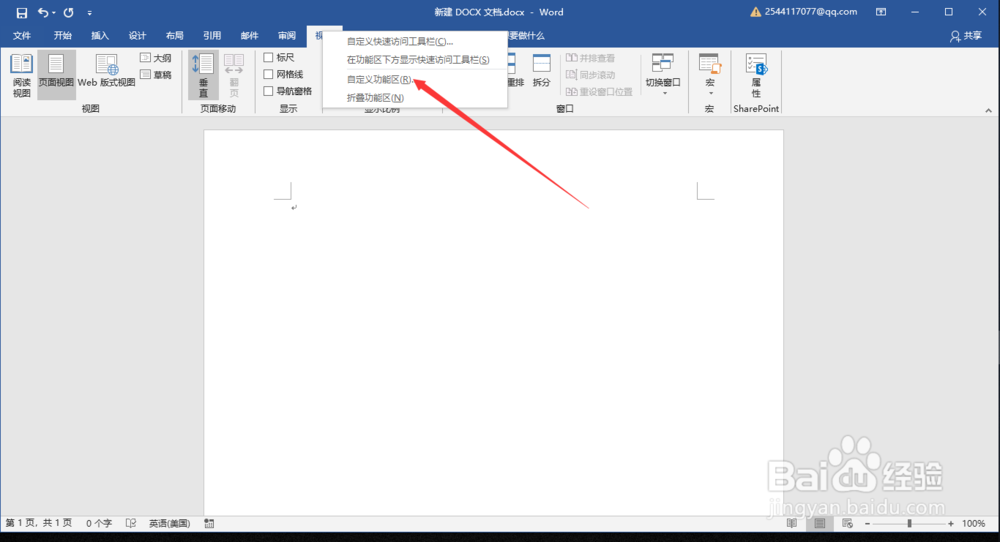The height and width of the screenshot is (542, 1000).
Task: Click the Macros icon (宏)
Action: pyautogui.click(x=709, y=65)
